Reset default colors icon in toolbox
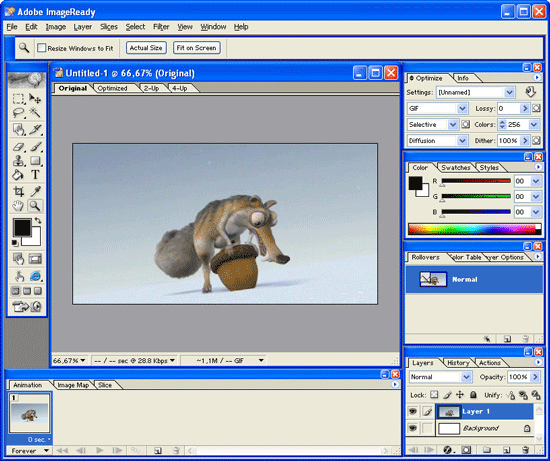This screenshot has height=461, width=550. (15, 242)
